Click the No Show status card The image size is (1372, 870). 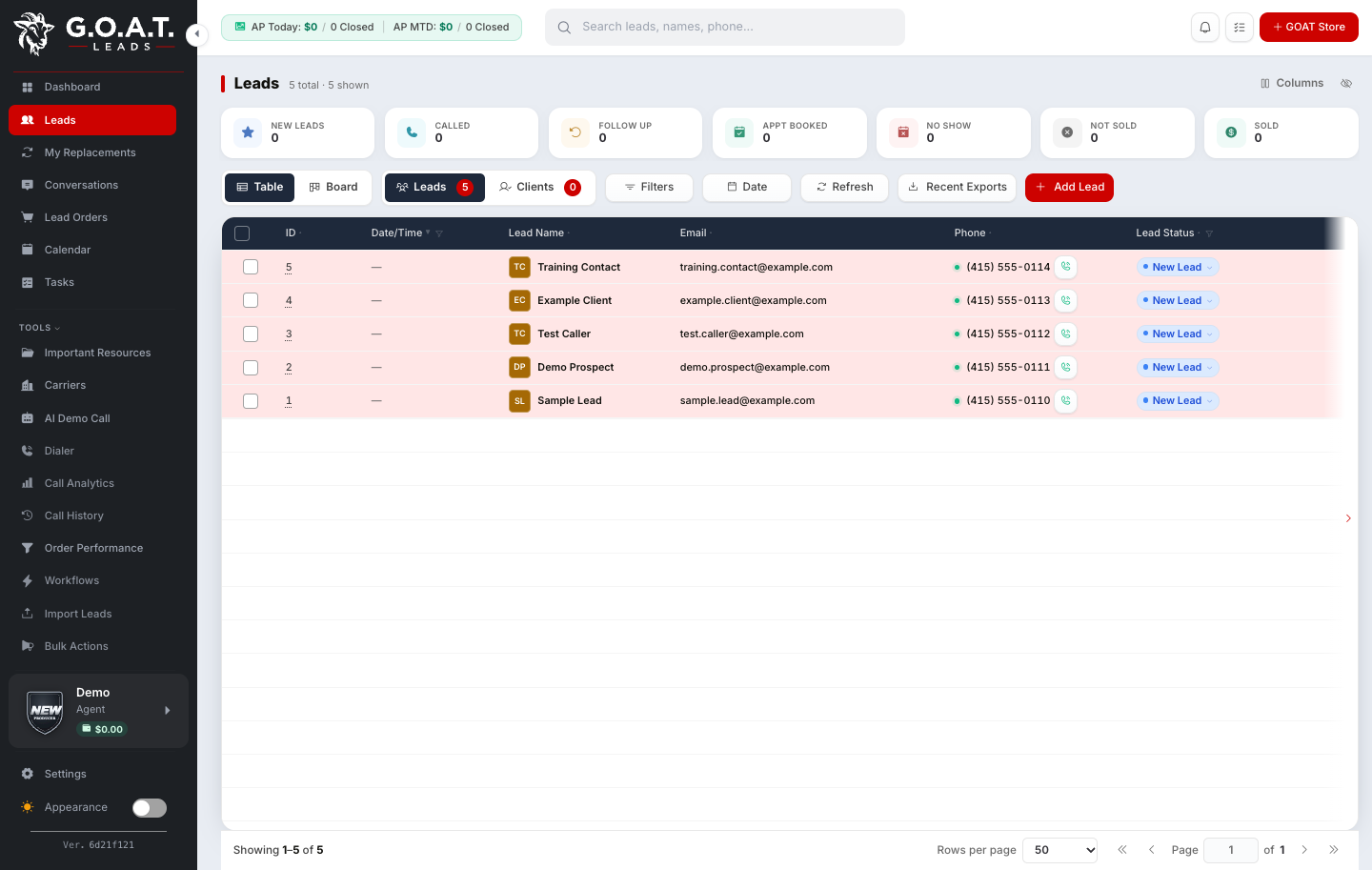(x=953, y=132)
